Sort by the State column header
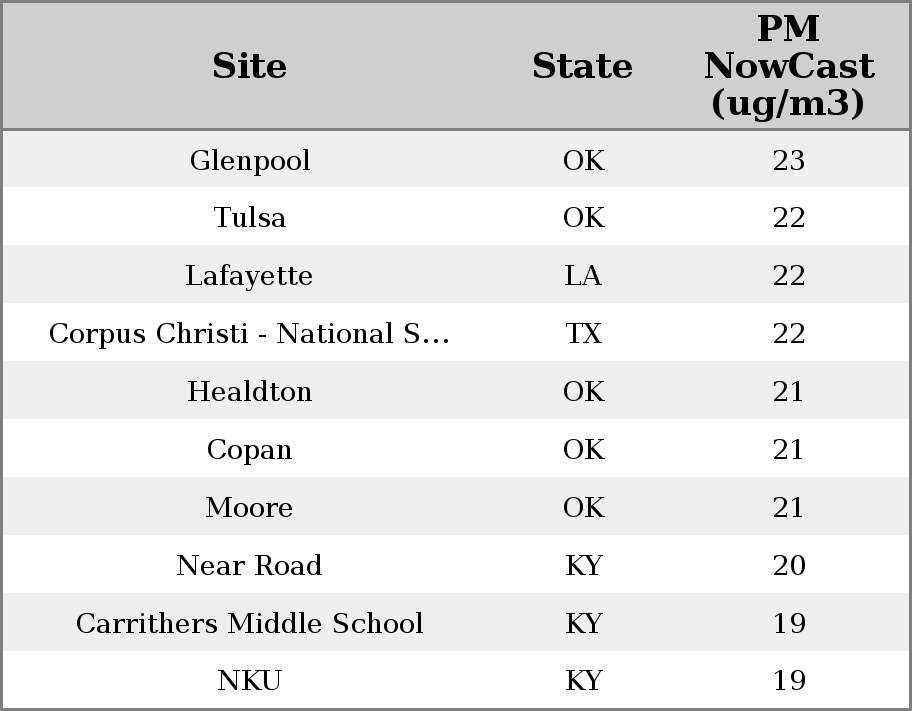The image size is (912, 711). click(x=582, y=66)
